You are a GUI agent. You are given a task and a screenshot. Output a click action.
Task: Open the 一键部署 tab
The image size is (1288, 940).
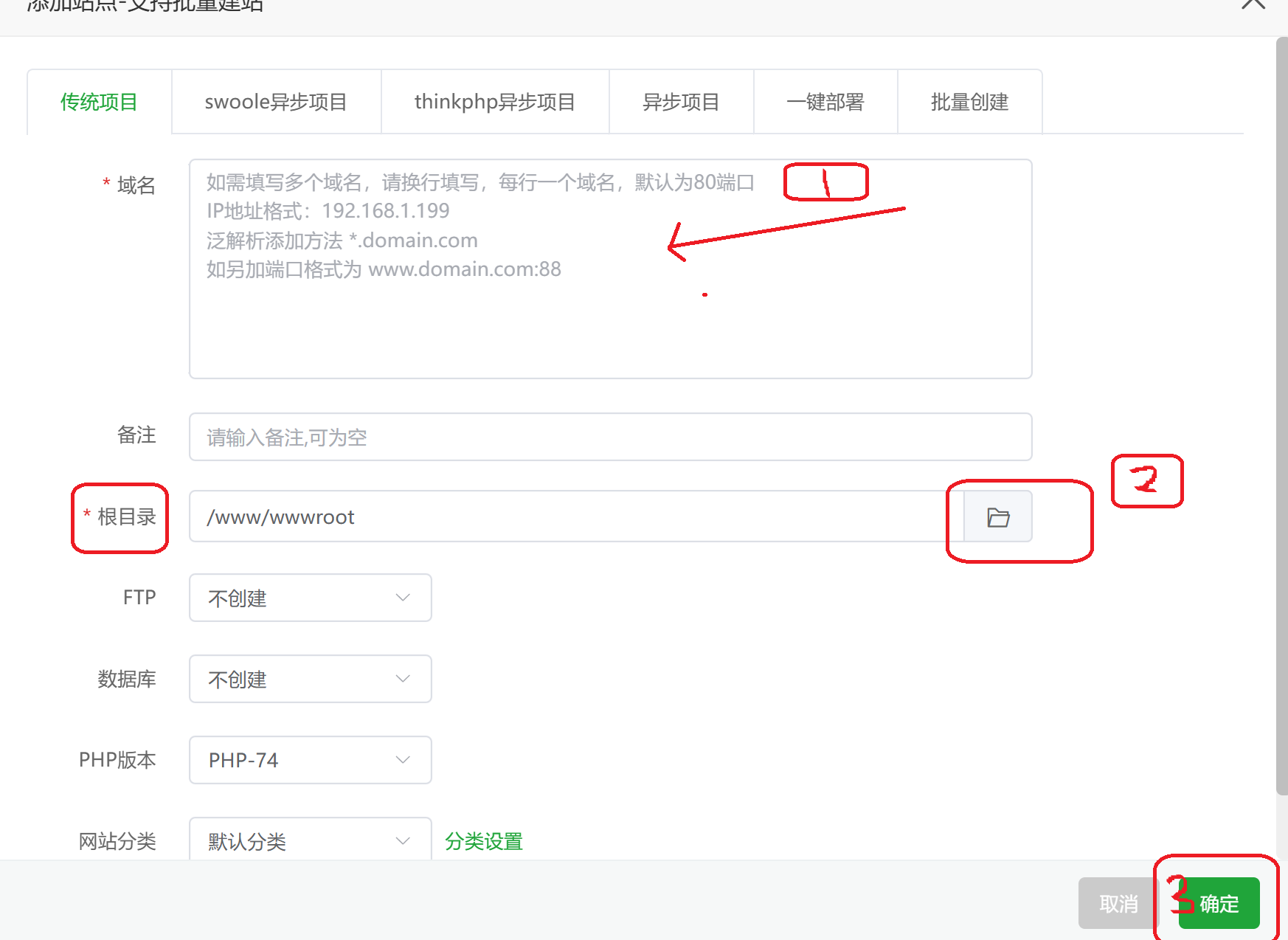[825, 102]
